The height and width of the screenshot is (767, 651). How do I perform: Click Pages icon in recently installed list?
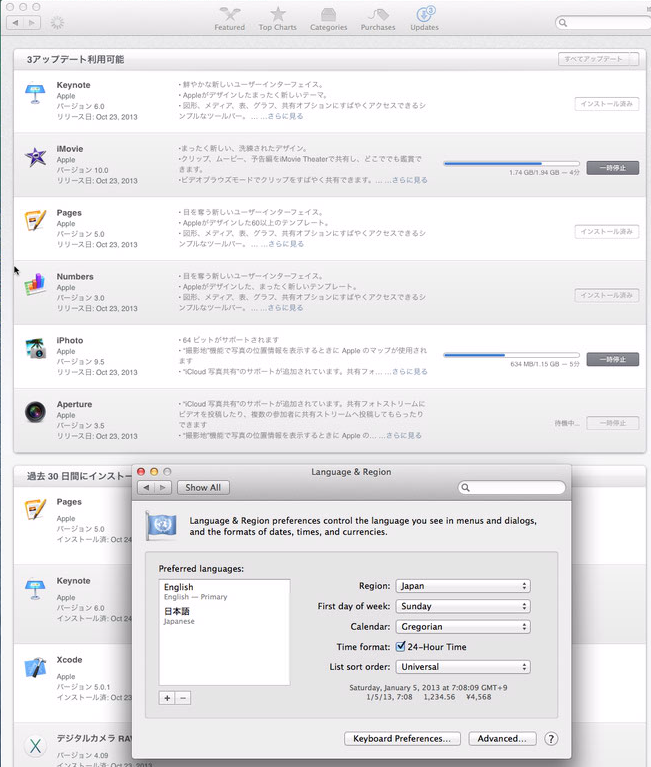click(x=35, y=510)
